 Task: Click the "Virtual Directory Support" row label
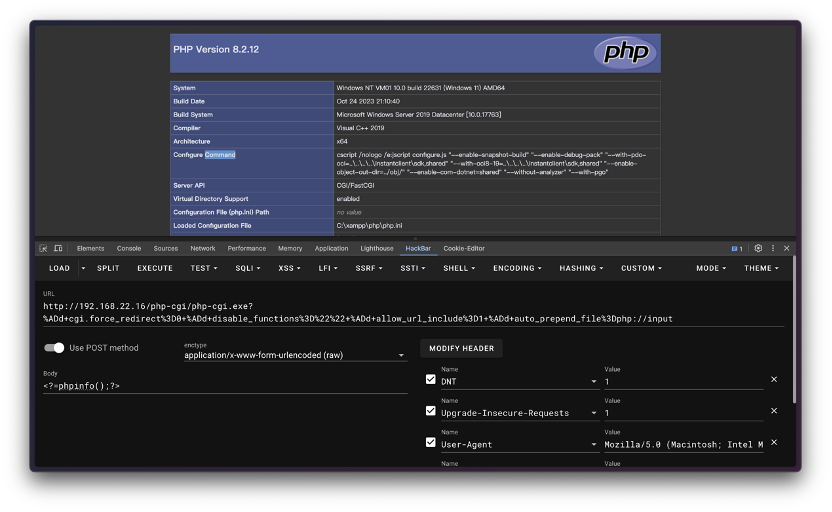click(211, 198)
